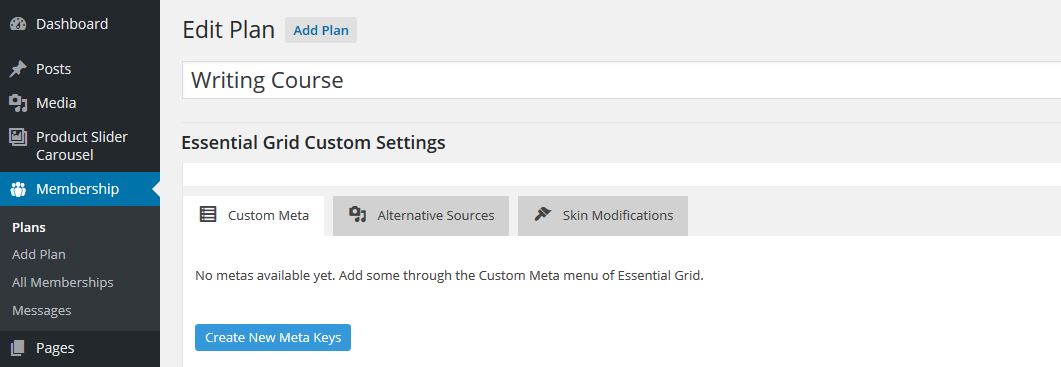Click the Dashboard gauge icon
Viewport: 1061px width, 367px height.
[18, 24]
